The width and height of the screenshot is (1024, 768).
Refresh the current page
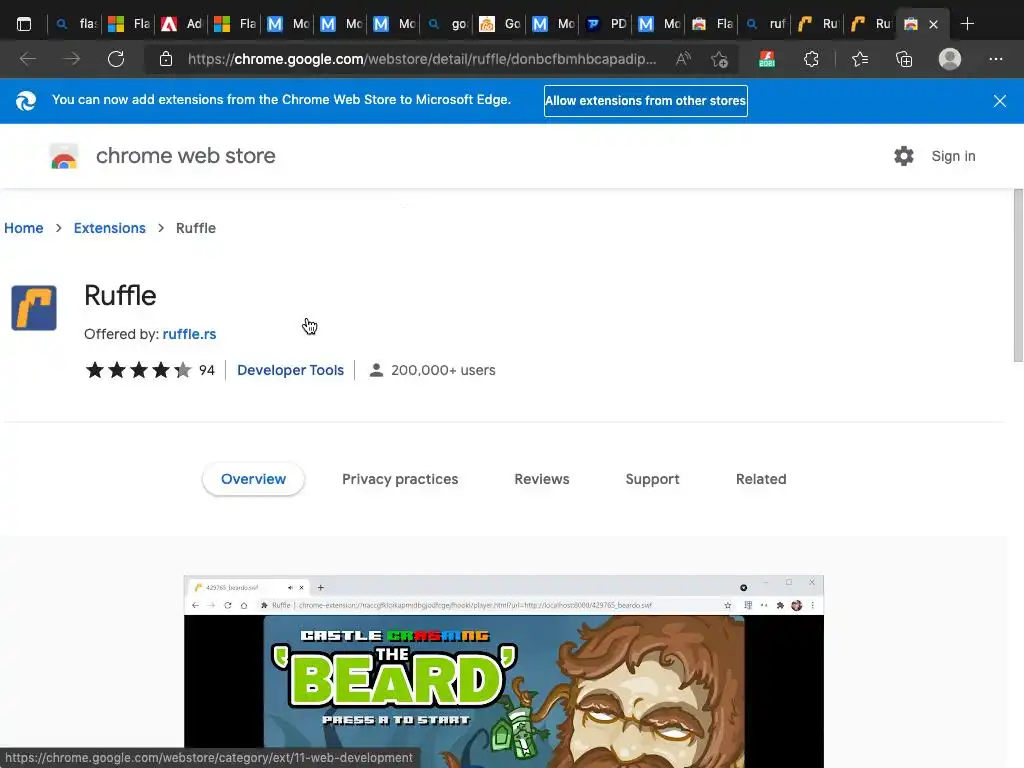[116, 59]
